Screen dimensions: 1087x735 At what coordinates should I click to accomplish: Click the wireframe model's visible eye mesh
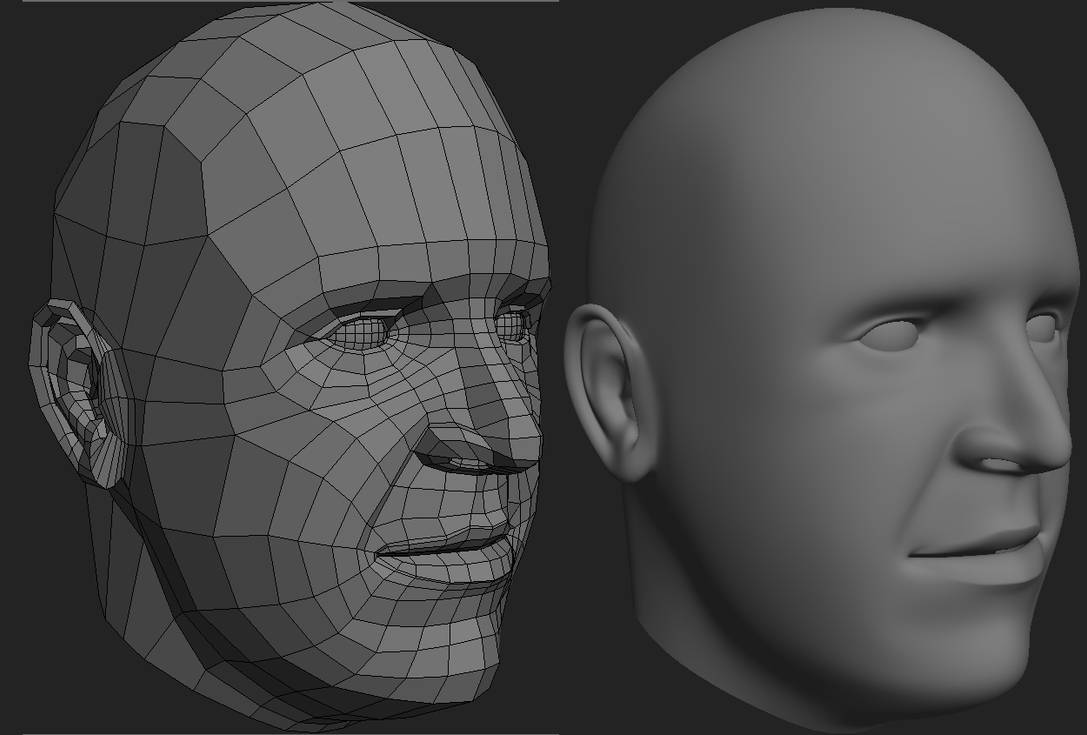[362, 331]
